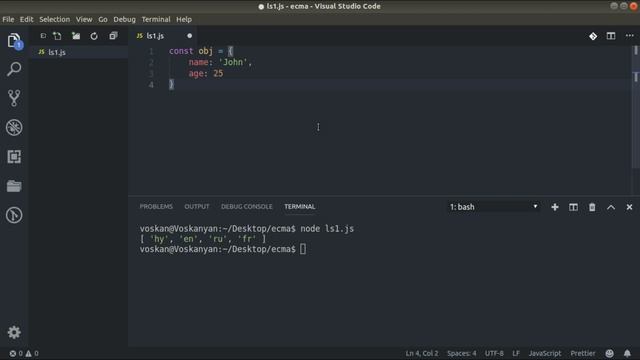Open the 1: bash terminal selector dropdown
640x360 pixels.
tap(493, 207)
